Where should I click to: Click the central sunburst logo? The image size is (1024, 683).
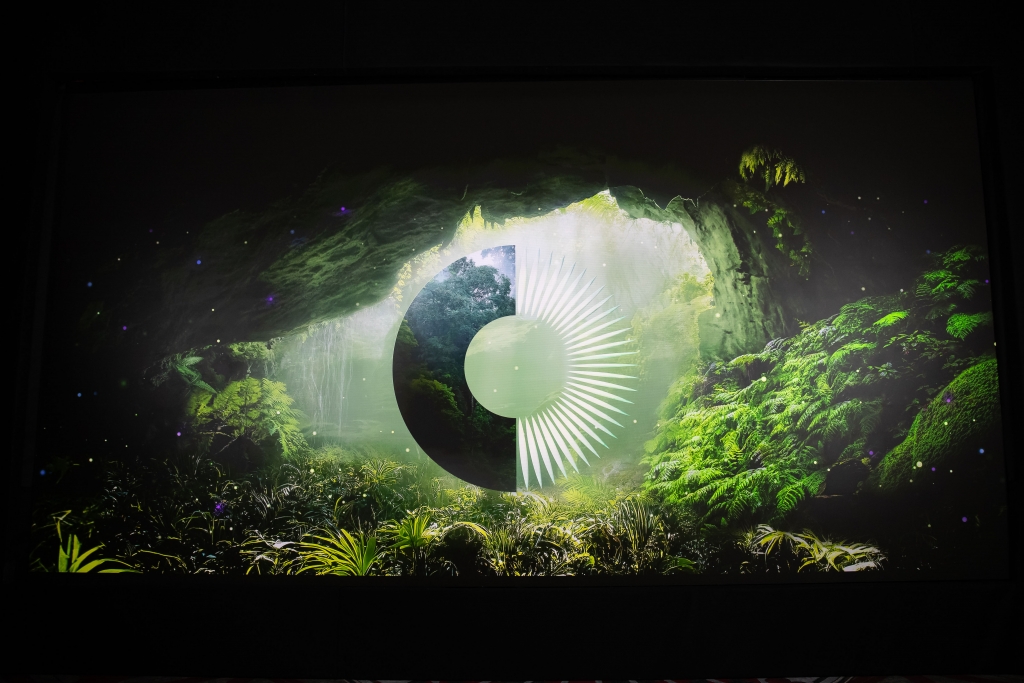pos(515,367)
